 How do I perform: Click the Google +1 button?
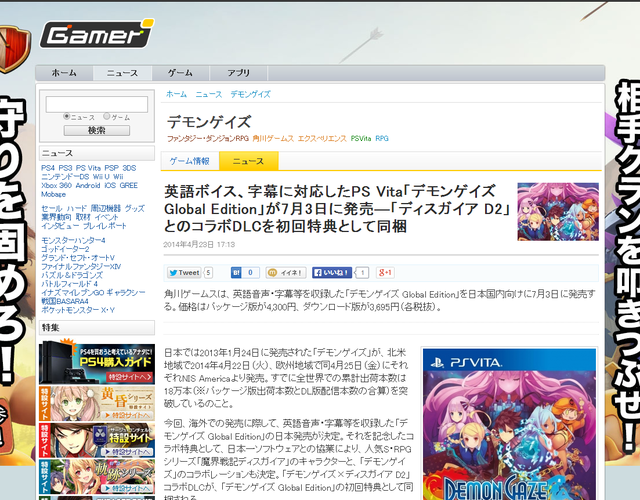click(x=385, y=273)
